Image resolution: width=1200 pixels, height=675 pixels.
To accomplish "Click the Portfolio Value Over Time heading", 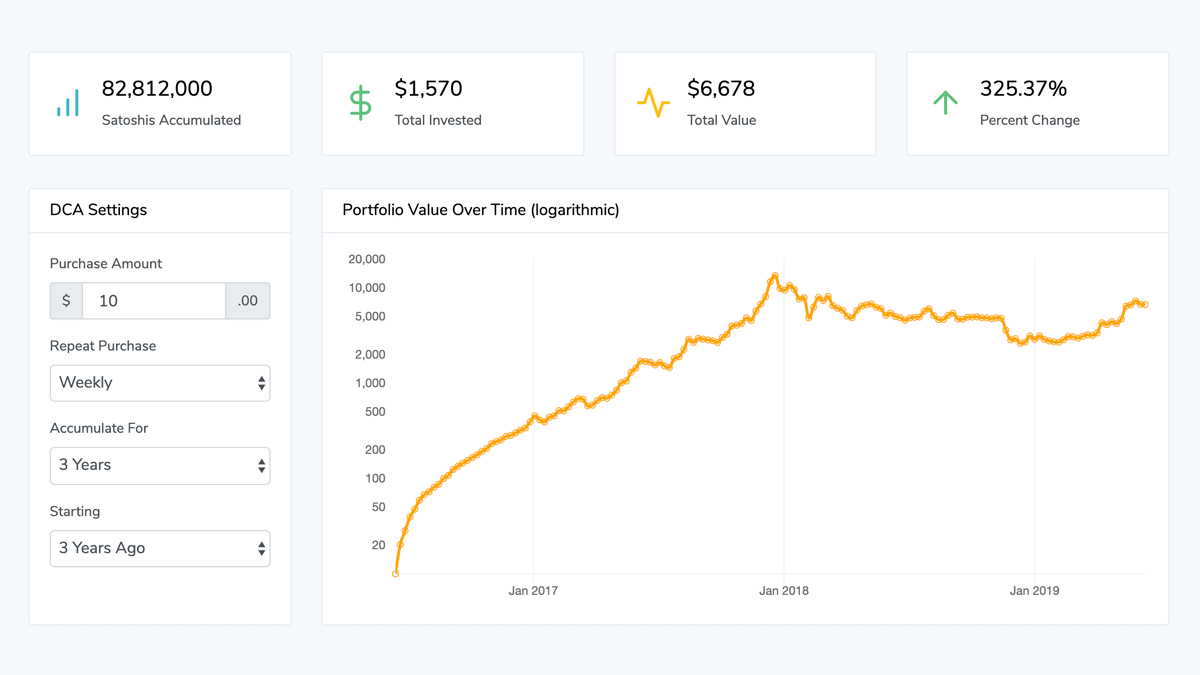I will (x=481, y=210).
